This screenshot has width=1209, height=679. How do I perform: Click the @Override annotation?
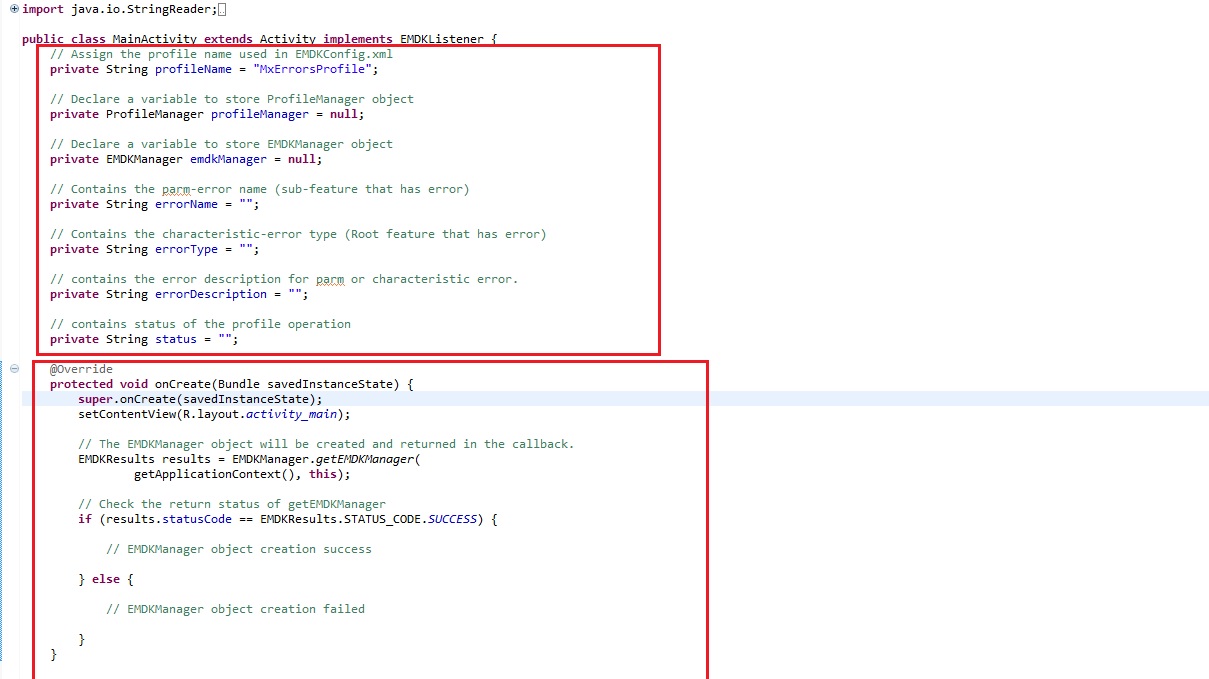[81, 369]
